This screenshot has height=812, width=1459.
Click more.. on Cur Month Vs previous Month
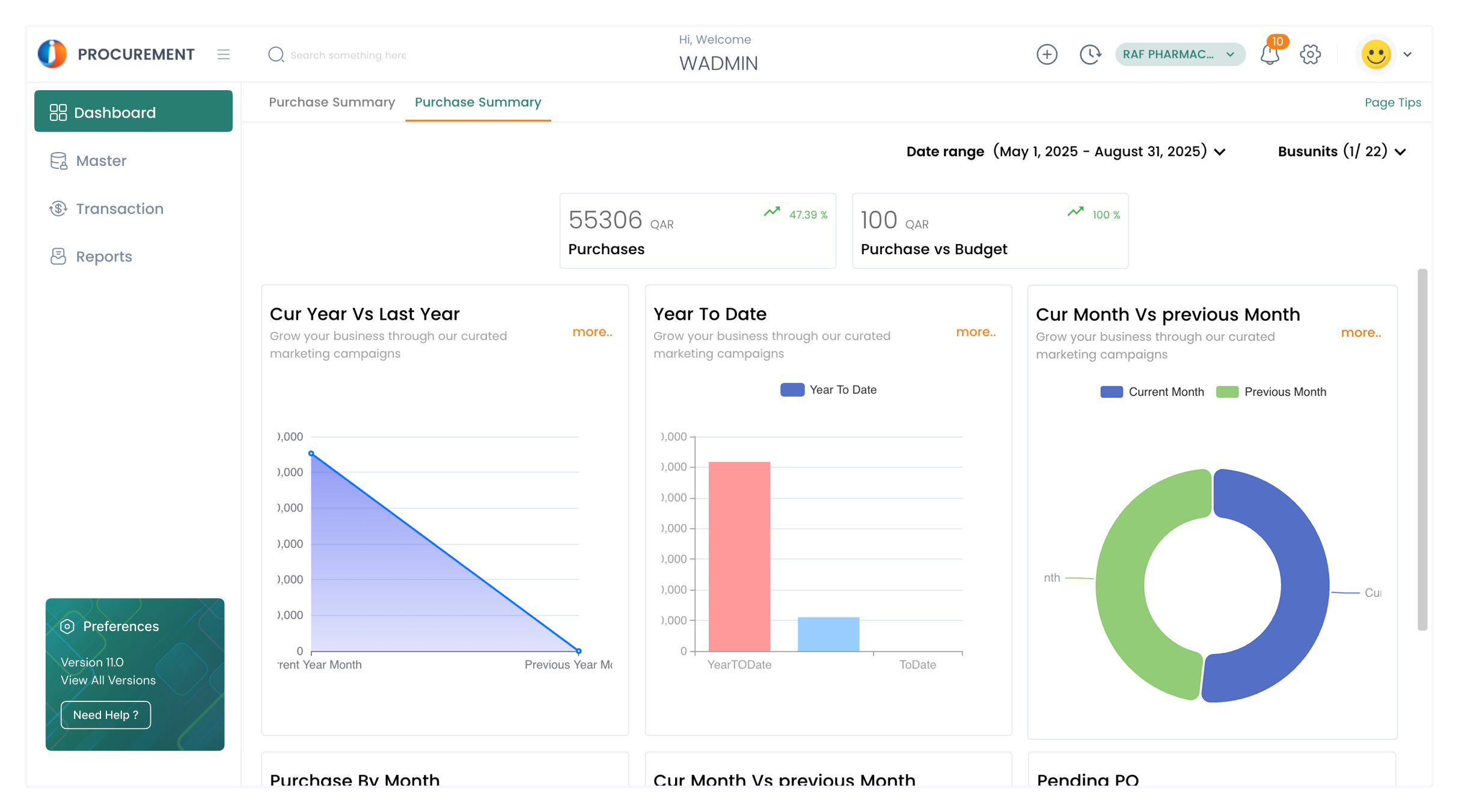[x=1360, y=332]
